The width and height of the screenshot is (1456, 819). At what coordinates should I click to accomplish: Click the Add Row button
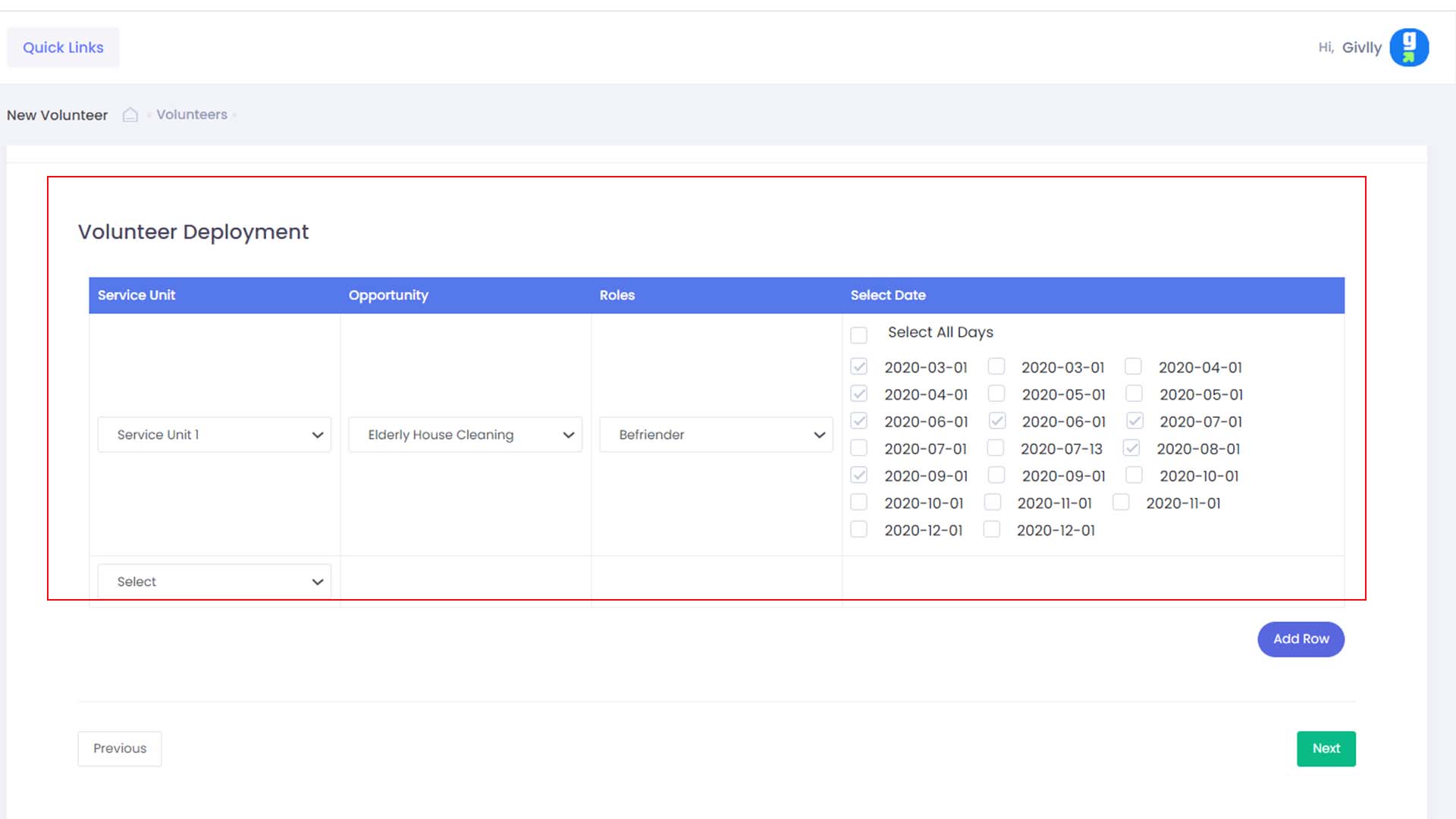[x=1301, y=639]
